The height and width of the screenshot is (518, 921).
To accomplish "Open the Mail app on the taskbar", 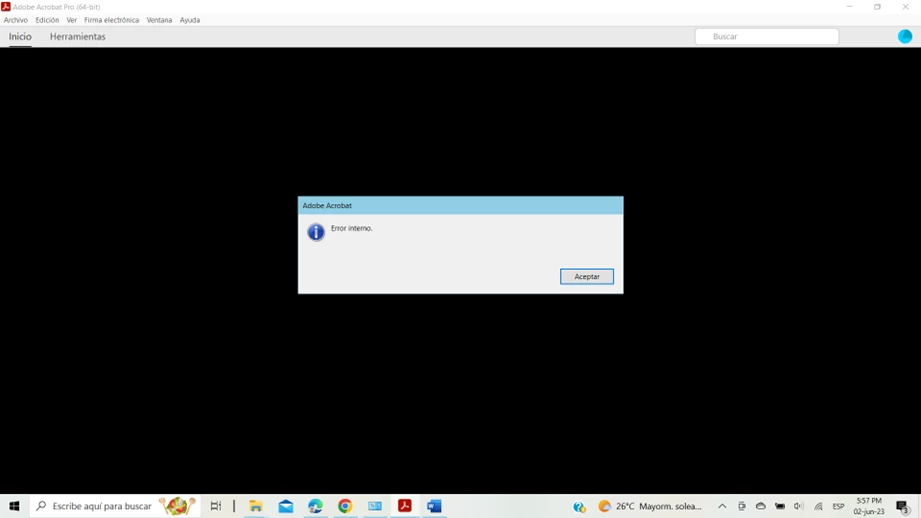I will tap(285, 506).
